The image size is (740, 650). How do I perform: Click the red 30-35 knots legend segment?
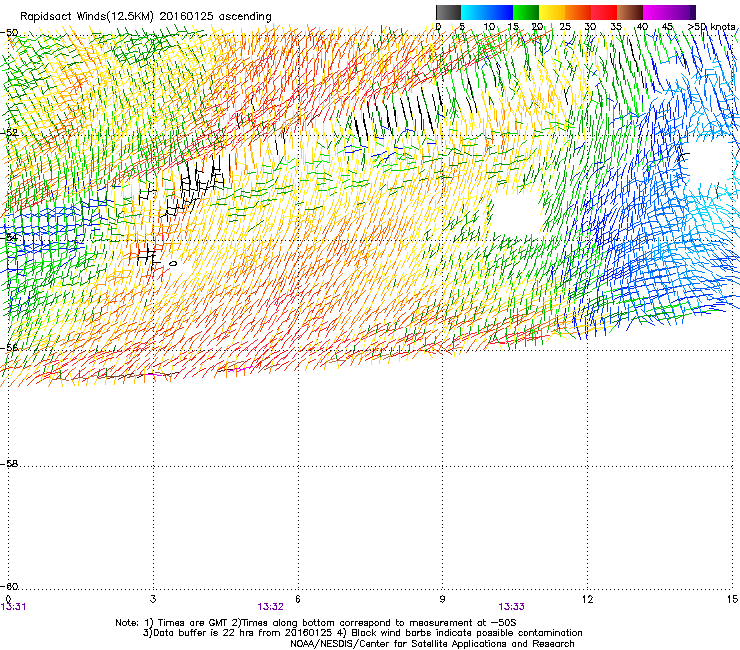click(604, 12)
